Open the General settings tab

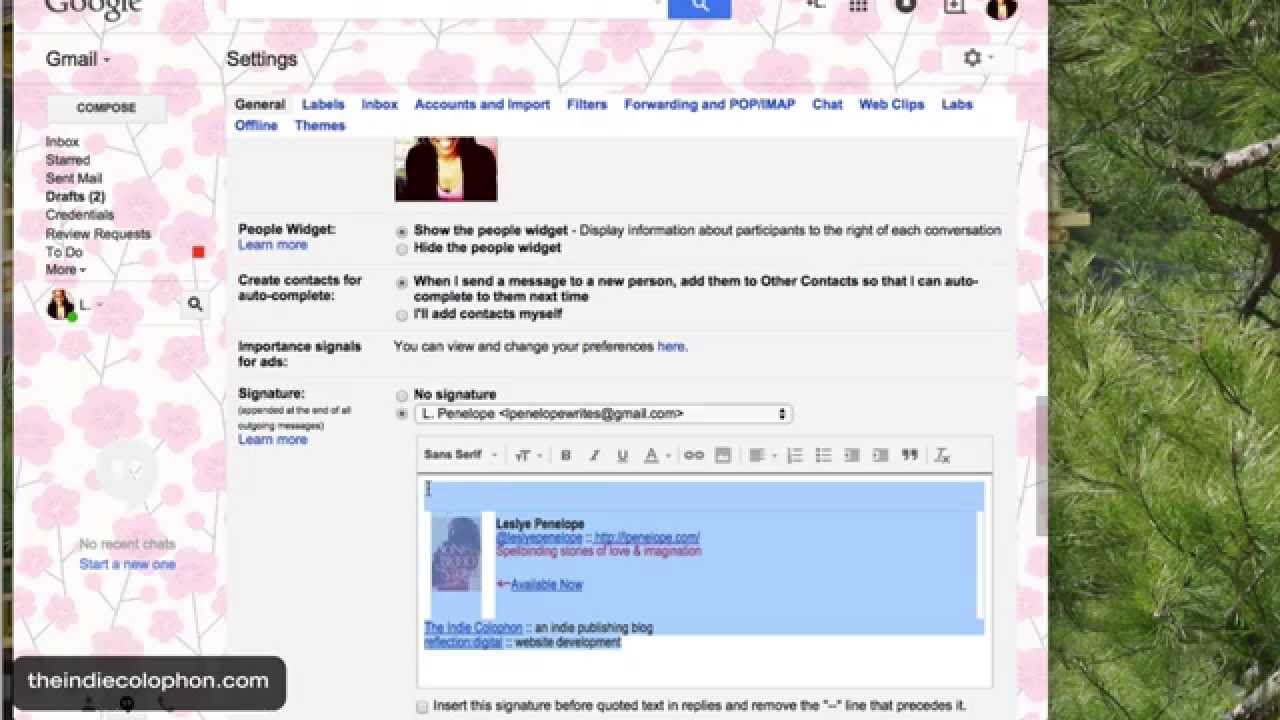[260, 104]
